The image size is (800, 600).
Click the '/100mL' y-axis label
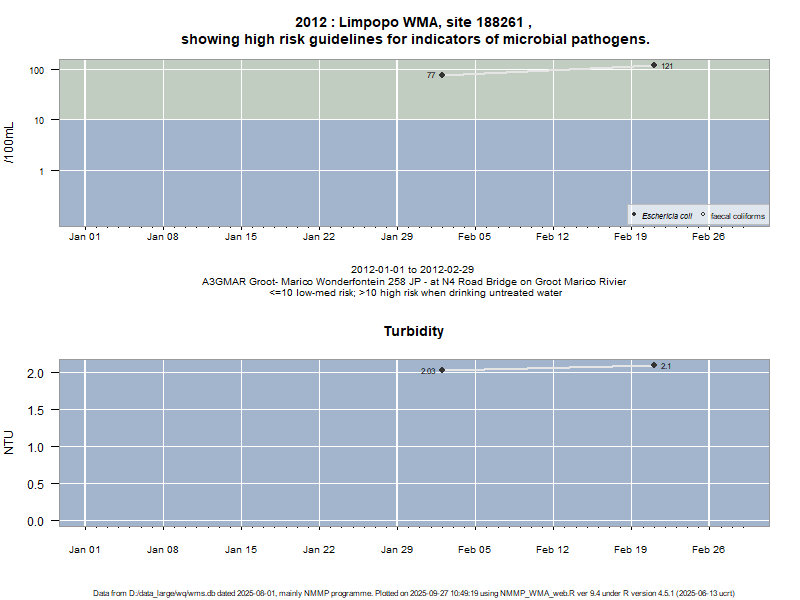(x=10, y=143)
